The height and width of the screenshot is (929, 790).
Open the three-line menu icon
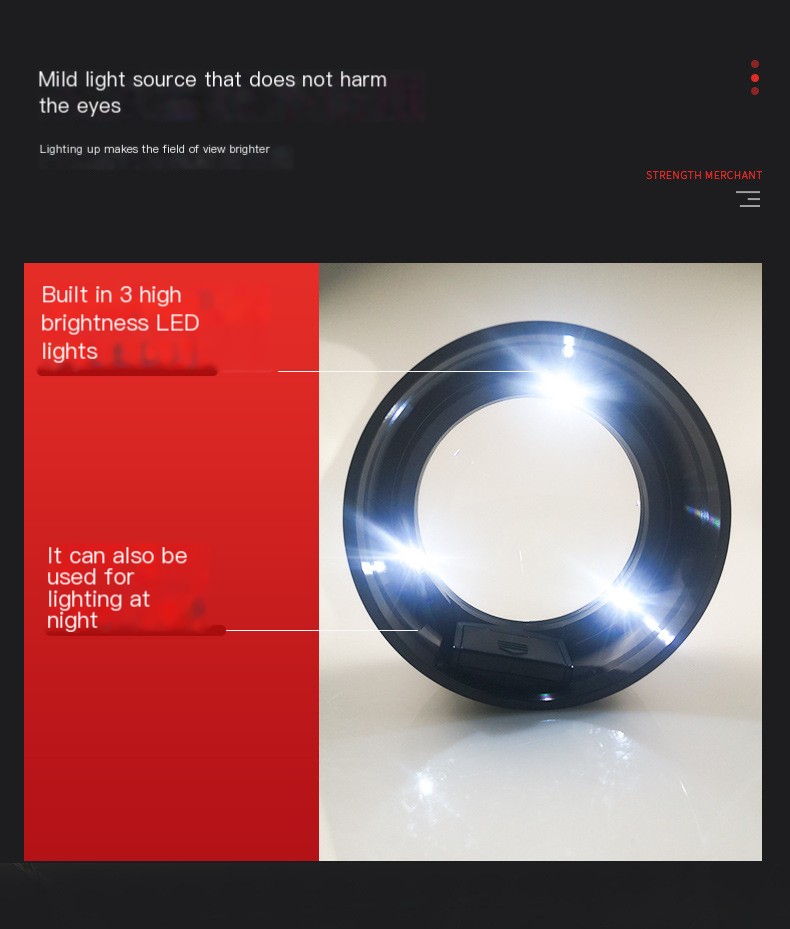[749, 199]
